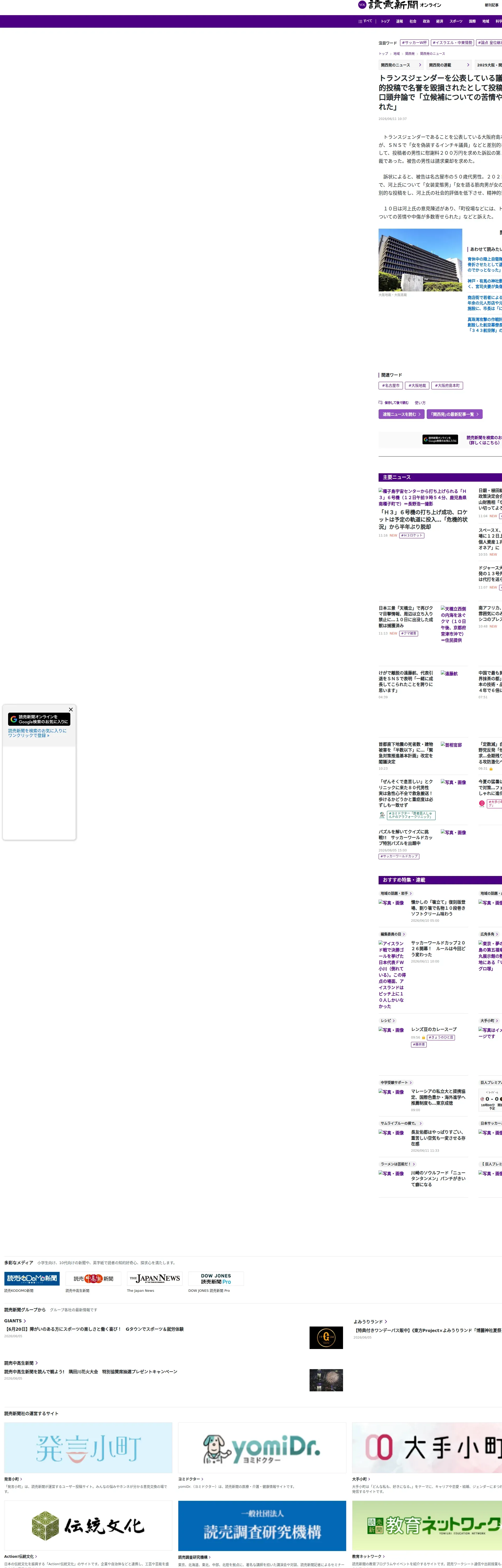Open the 朝刊記事 link in the header
The height and width of the screenshot is (1568, 502).
pos(492,5)
